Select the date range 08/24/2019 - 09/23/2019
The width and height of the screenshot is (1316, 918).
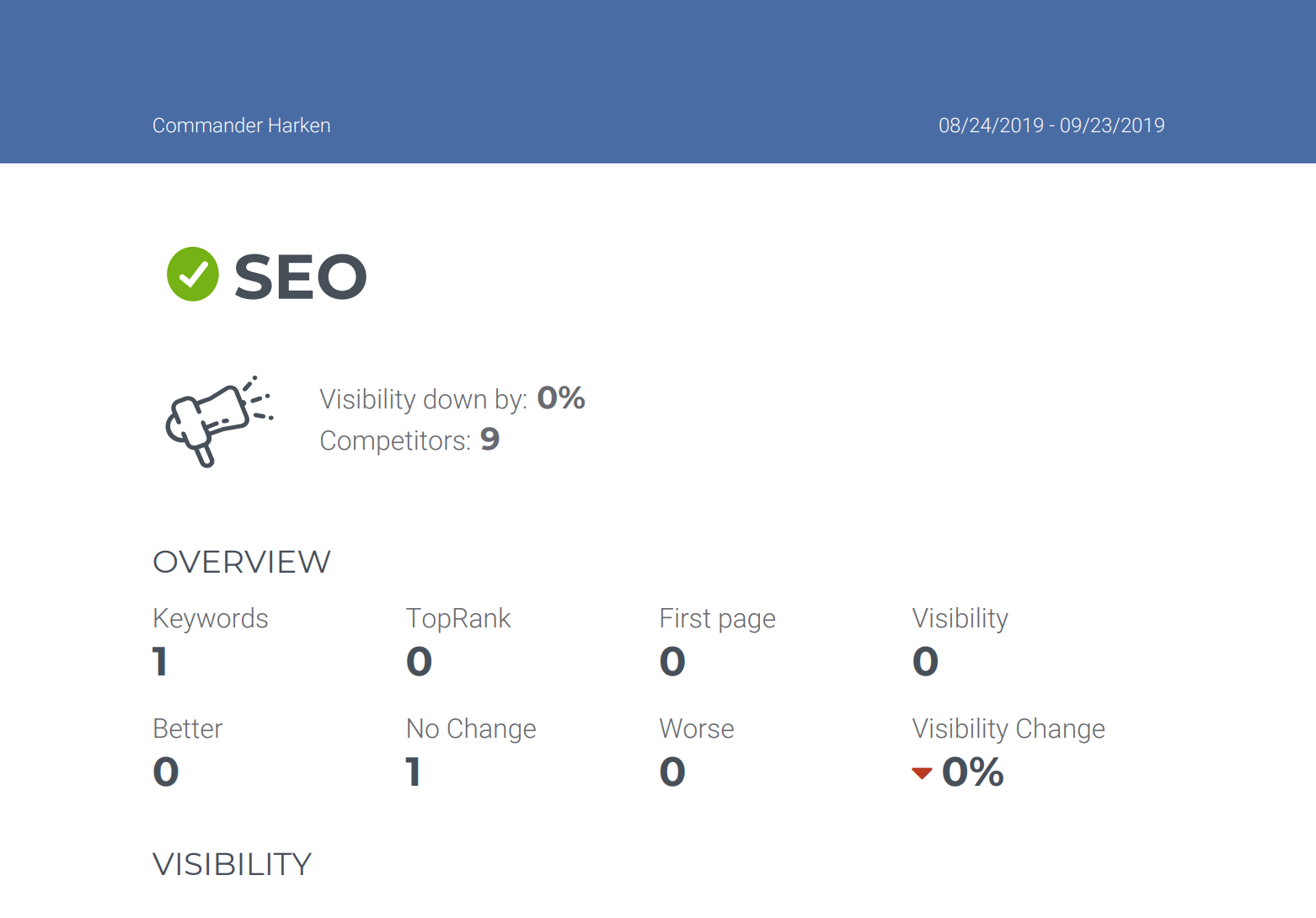pos(1051,125)
